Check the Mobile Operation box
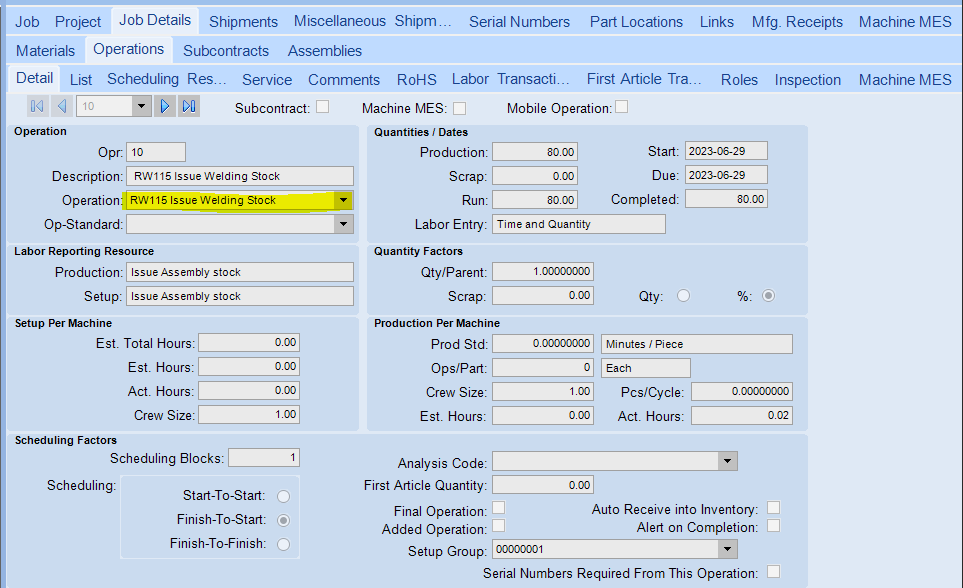The height and width of the screenshot is (588, 963). (622, 107)
